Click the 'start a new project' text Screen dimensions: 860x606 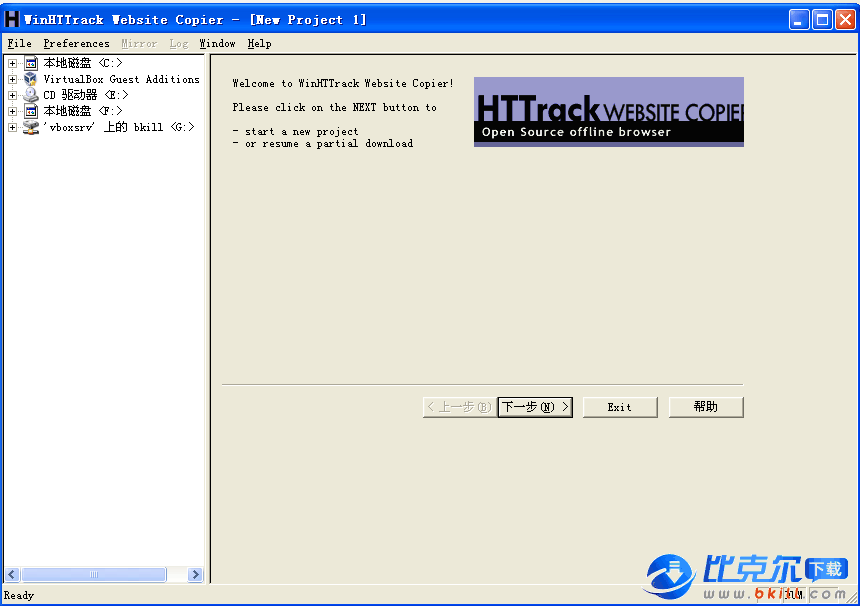pos(301,132)
